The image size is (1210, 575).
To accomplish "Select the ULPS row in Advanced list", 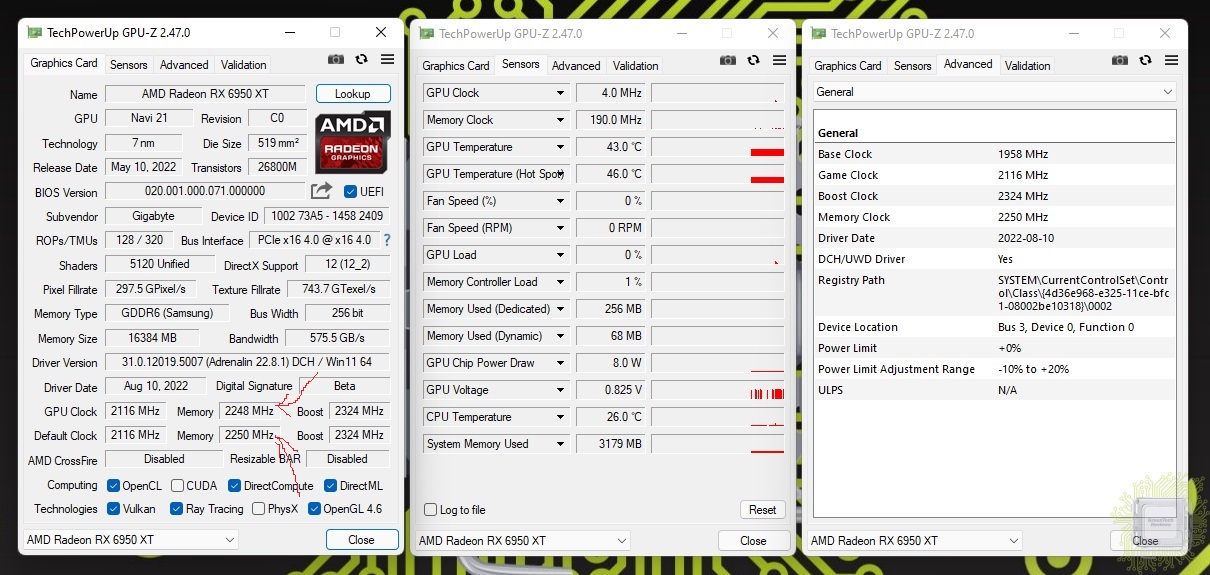I will coord(994,390).
